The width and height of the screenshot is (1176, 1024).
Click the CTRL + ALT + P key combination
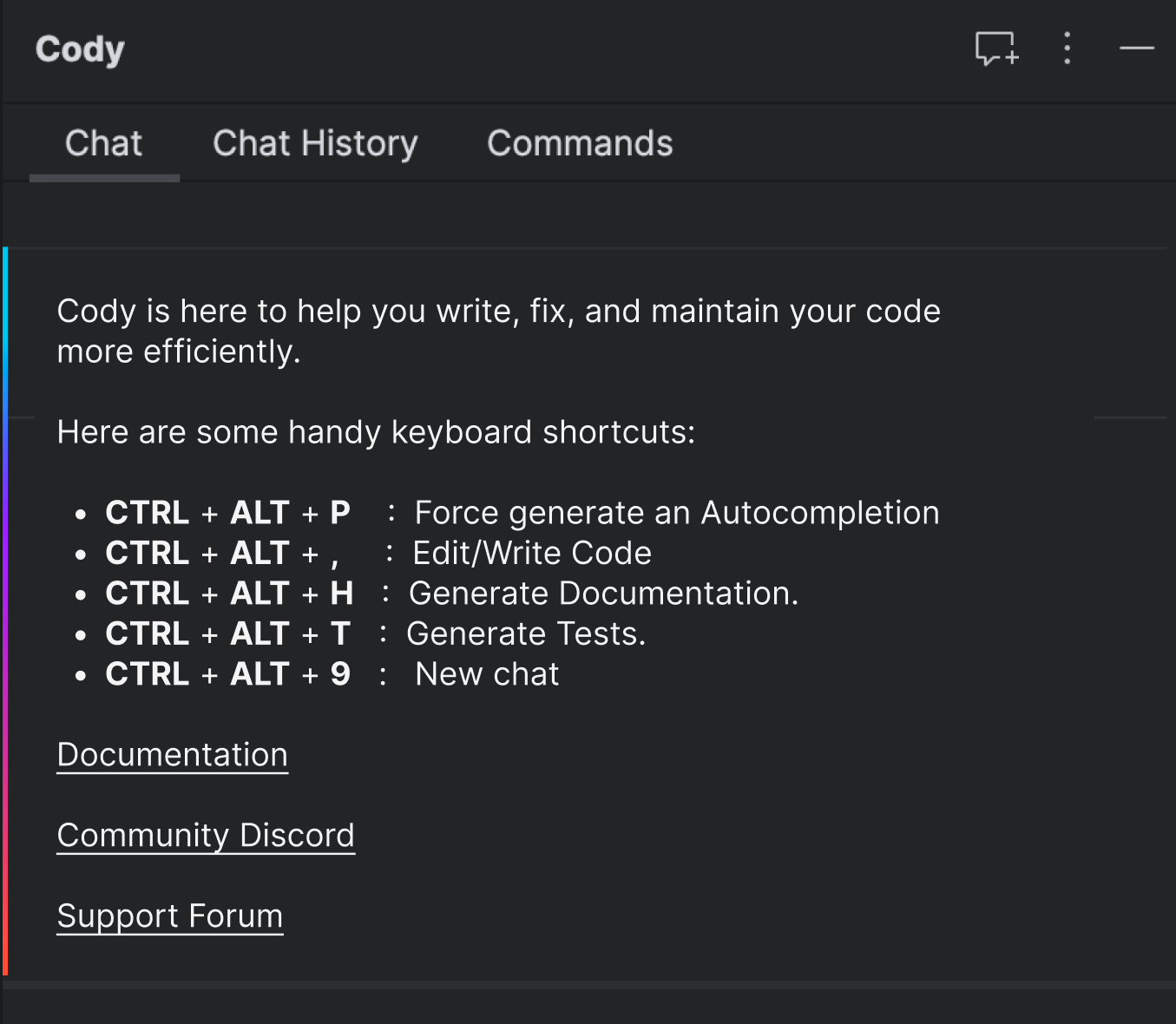click(x=228, y=513)
